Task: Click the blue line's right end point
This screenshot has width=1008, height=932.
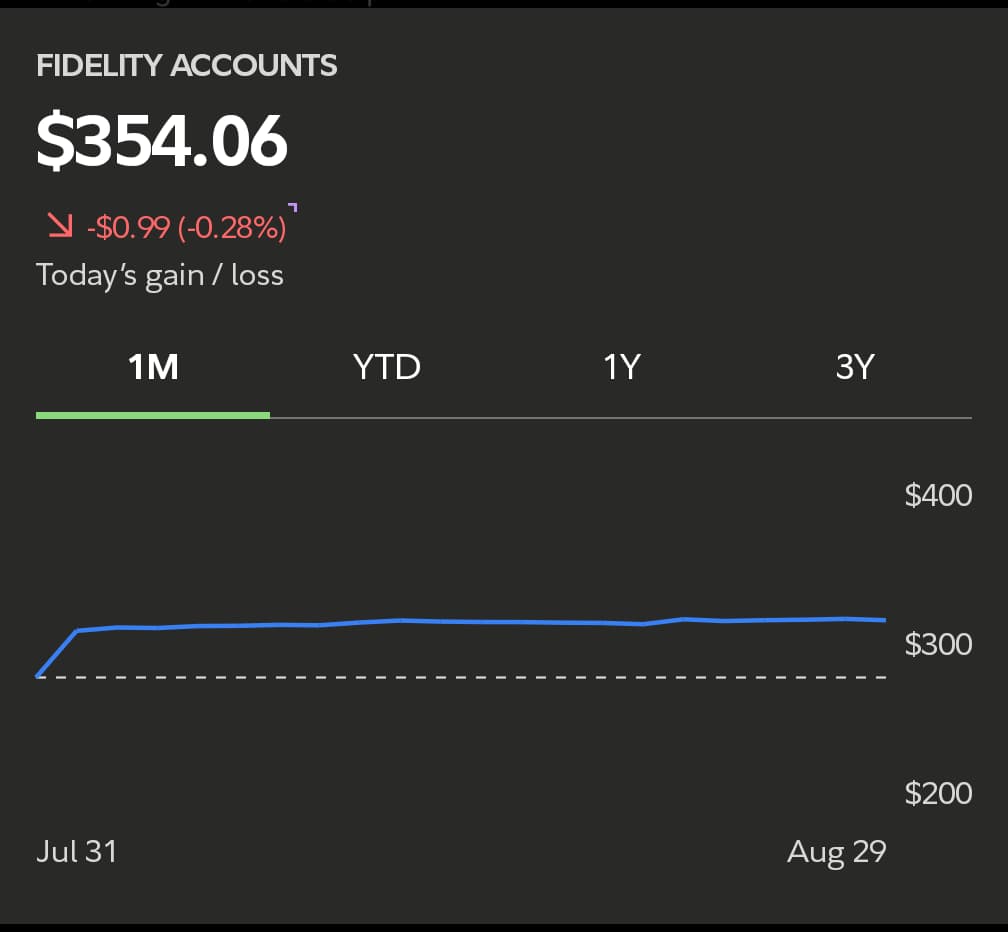Action: [885, 620]
